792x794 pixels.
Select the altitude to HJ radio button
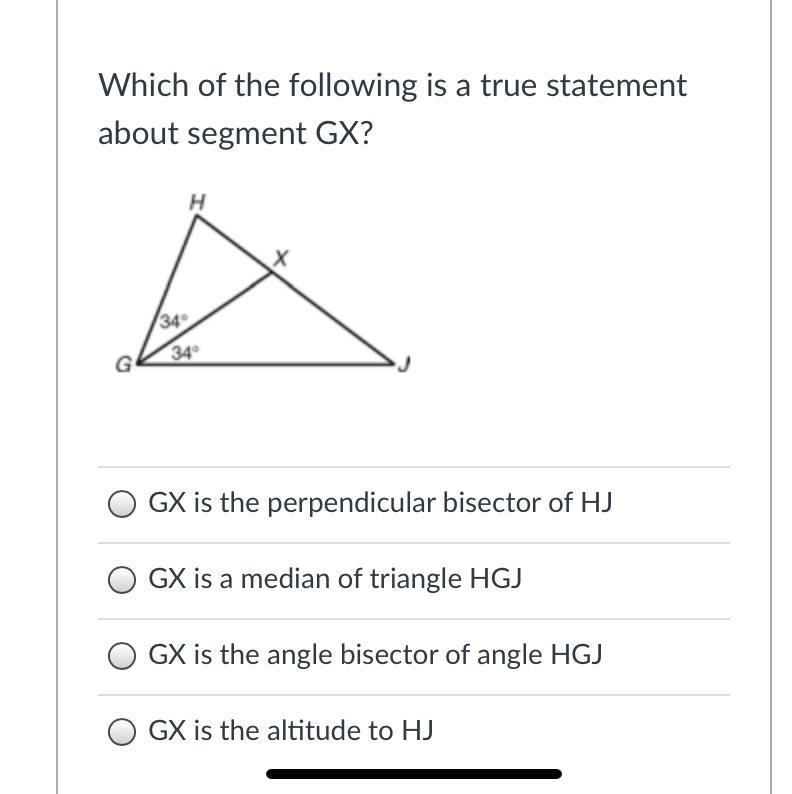(122, 732)
